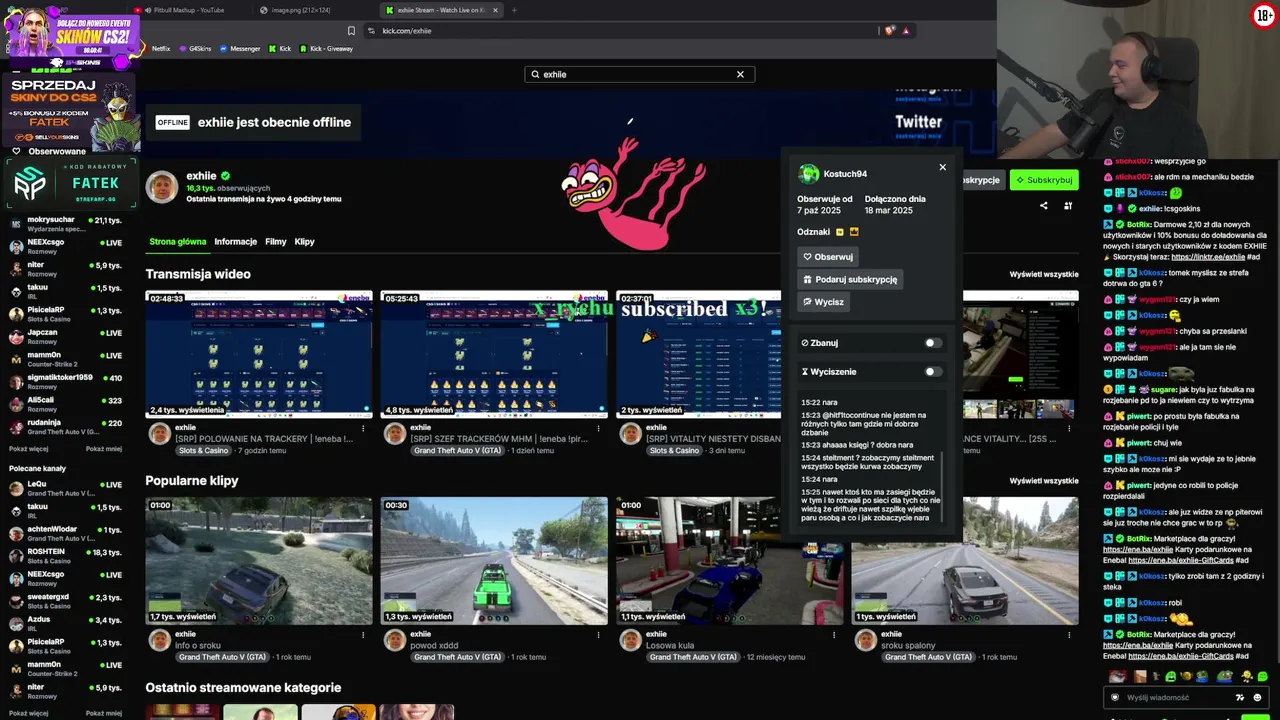The width and height of the screenshot is (1280, 720).
Task: Collapse followed channels with Pokaż mniej
Action: pos(104,449)
